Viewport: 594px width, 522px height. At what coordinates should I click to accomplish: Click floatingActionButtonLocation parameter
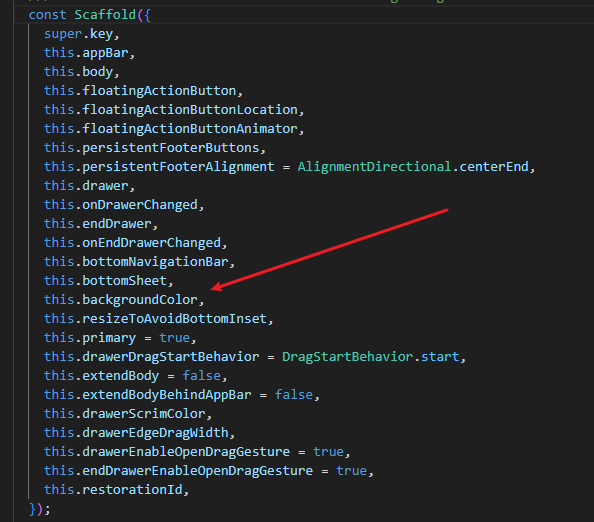tap(190, 110)
